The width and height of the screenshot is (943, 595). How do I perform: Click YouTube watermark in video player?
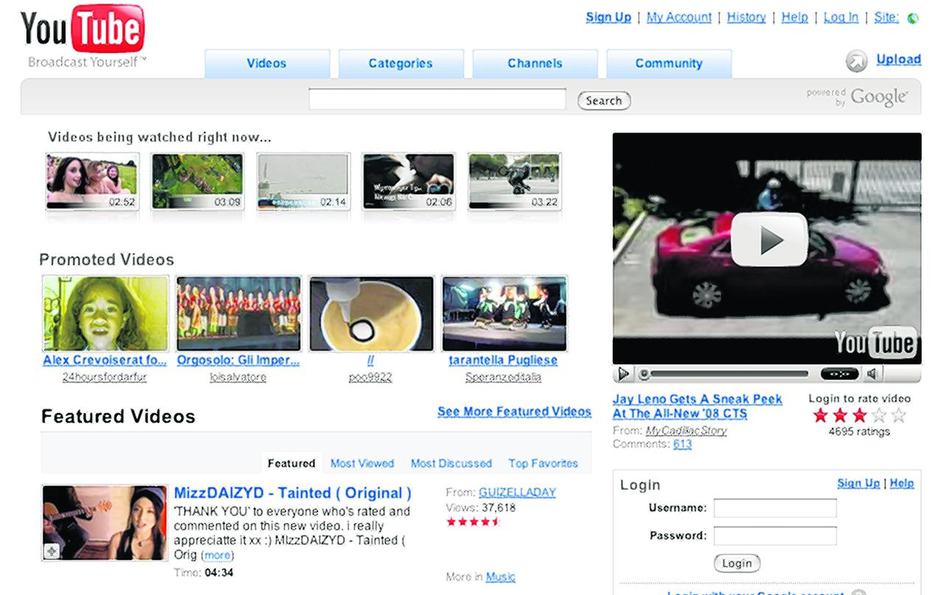[875, 343]
